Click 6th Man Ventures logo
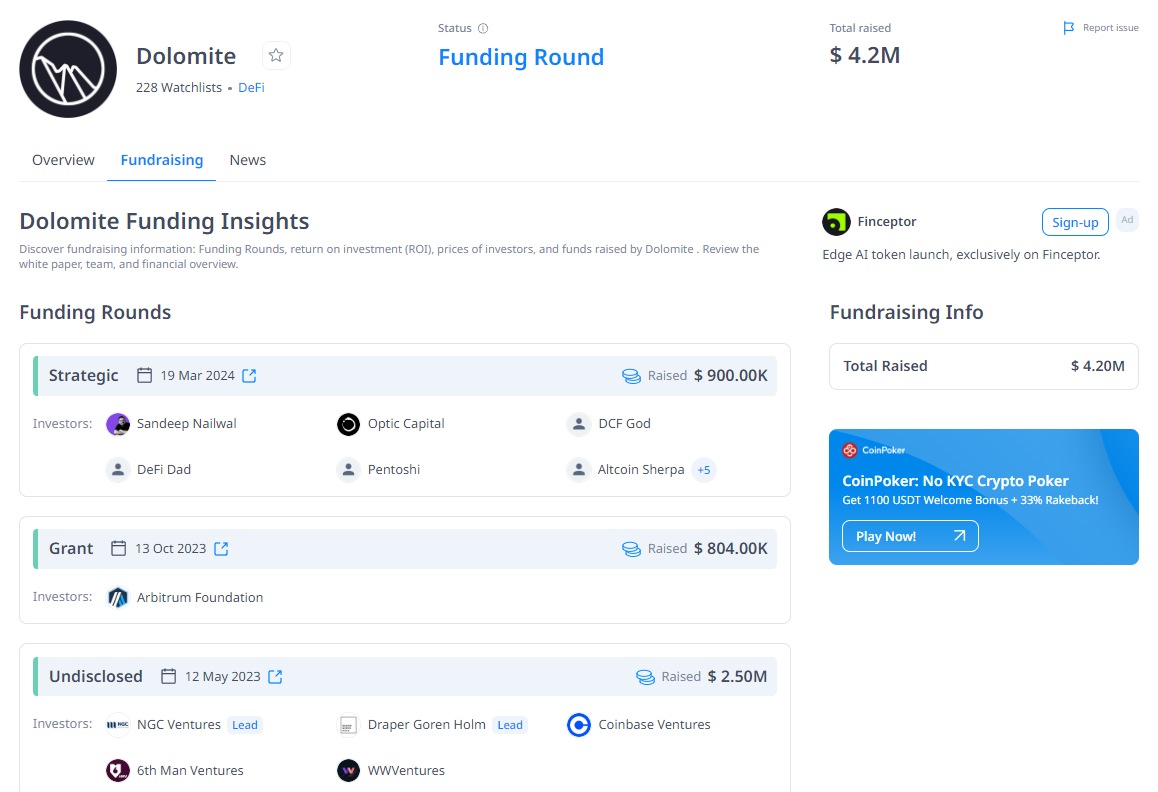 point(118,771)
